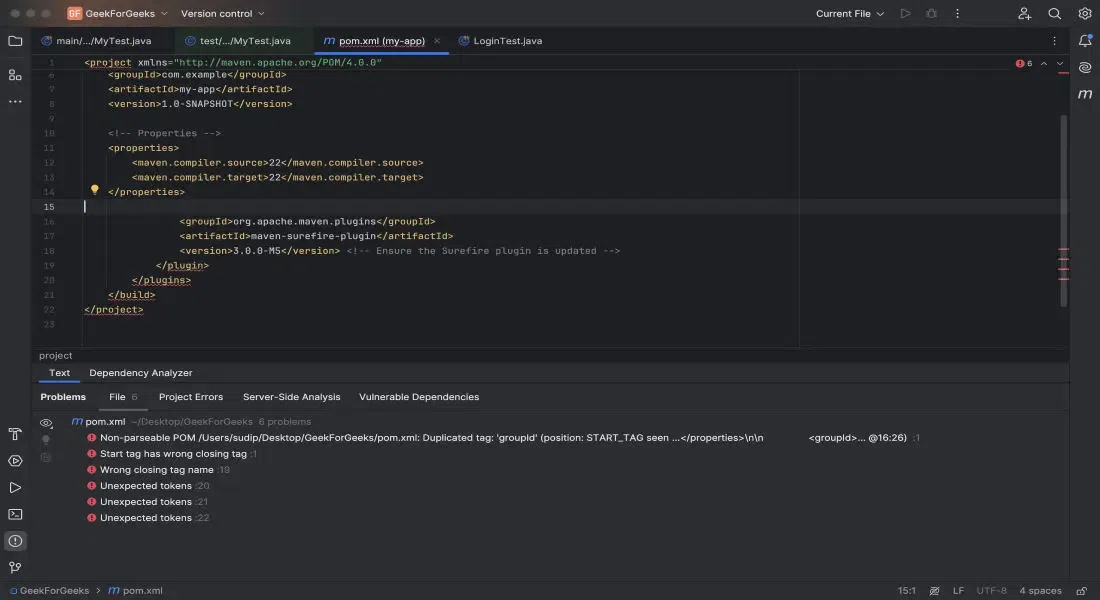Open the Project tool window folder icon
Viewport: 1100px width, 600px height.
coord(15,41)
